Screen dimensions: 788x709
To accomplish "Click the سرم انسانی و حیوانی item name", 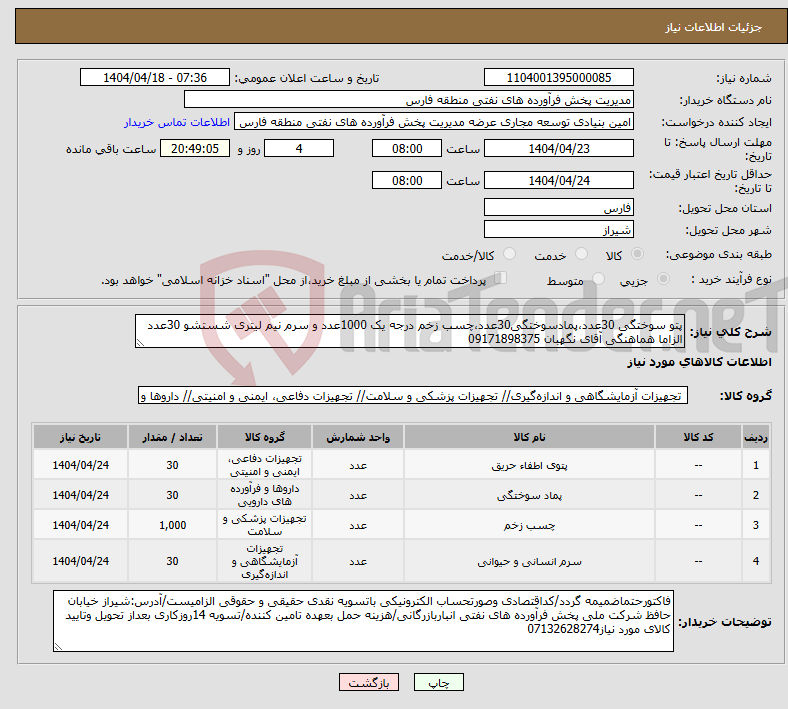I will (529, 561).
